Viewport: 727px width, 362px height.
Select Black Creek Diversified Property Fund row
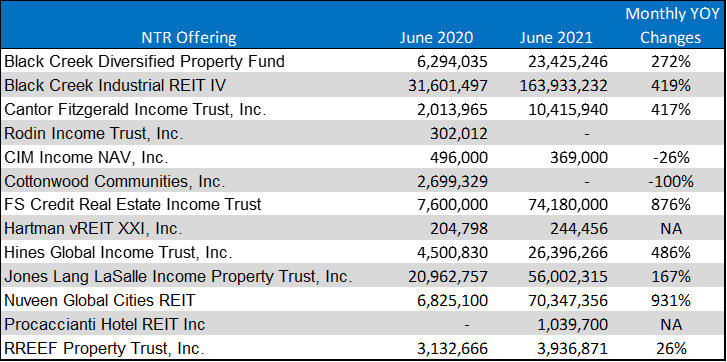click(x=364, y=61)
